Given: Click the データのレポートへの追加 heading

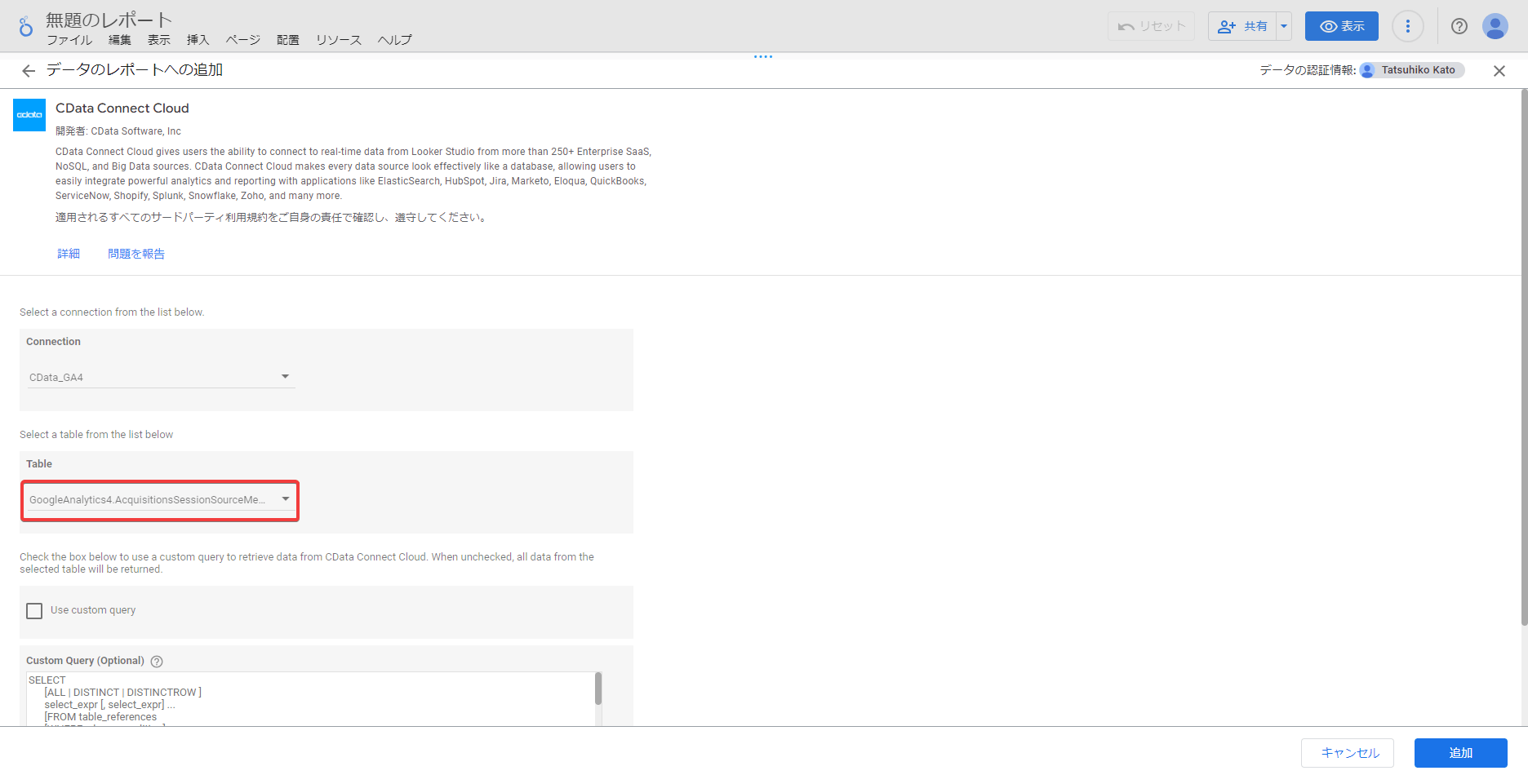Looking at the screenshot, I should (x=135, y=70).
